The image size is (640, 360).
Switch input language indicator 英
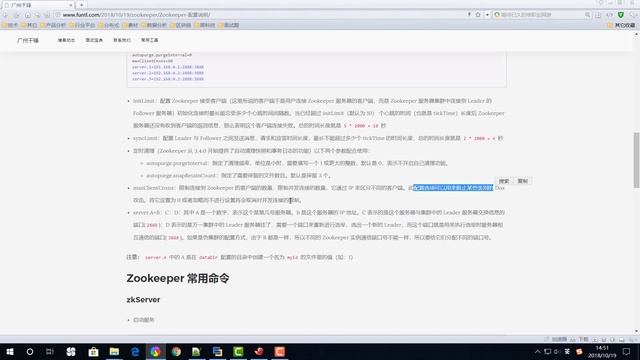[x=567, y=351]
